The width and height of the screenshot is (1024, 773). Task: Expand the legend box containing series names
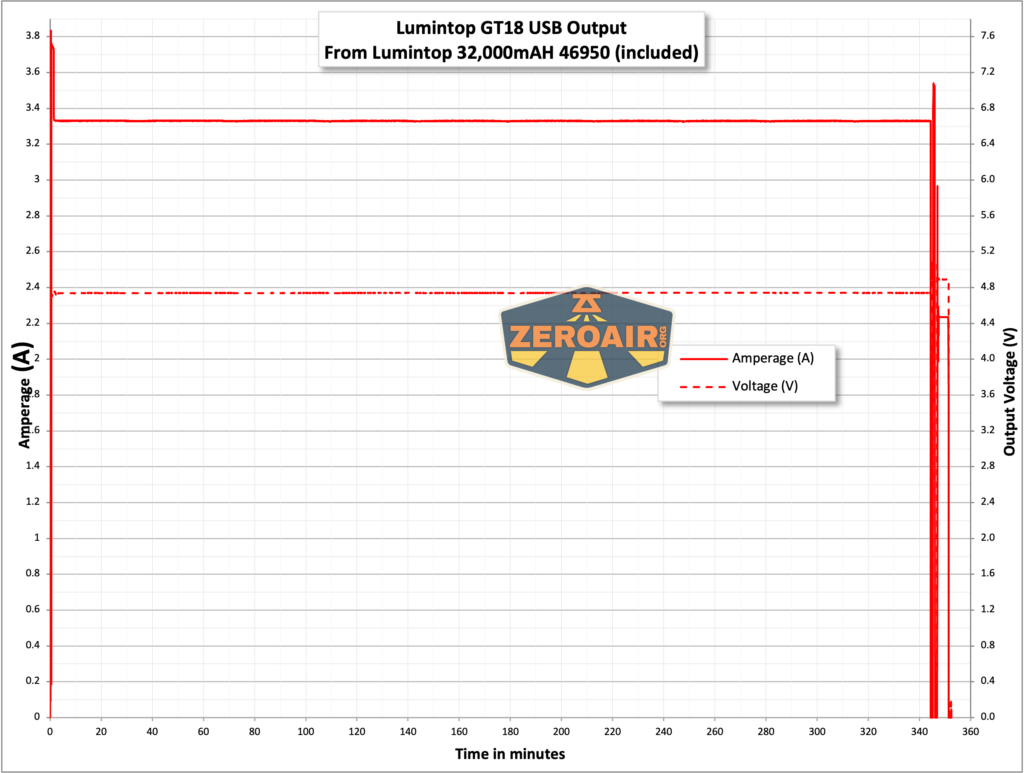(x=748, y=371)
